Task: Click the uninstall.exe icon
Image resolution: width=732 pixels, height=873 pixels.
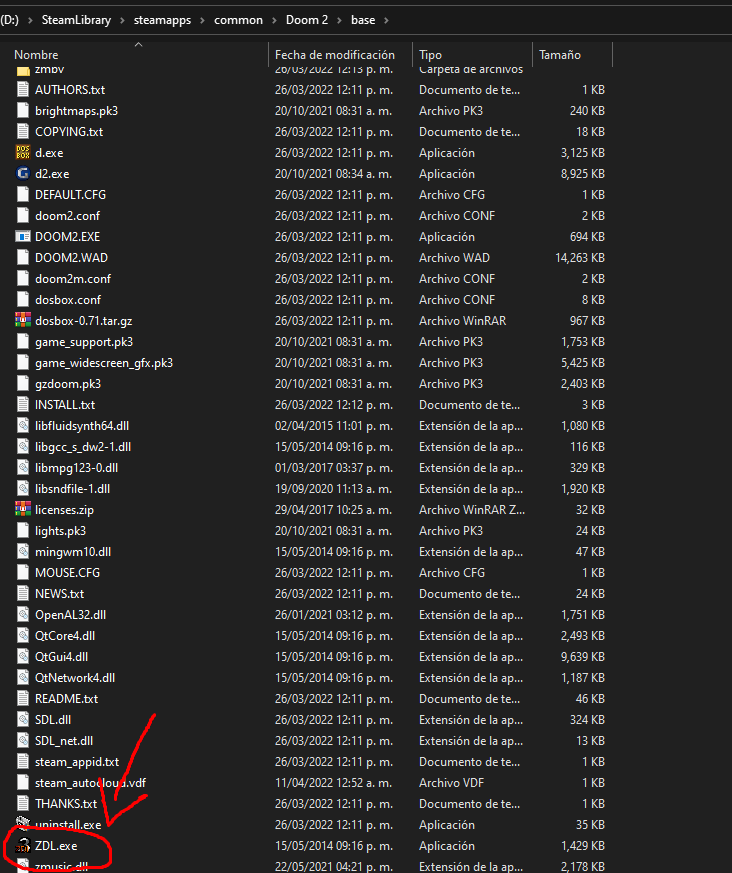Action: pos(23,825)
